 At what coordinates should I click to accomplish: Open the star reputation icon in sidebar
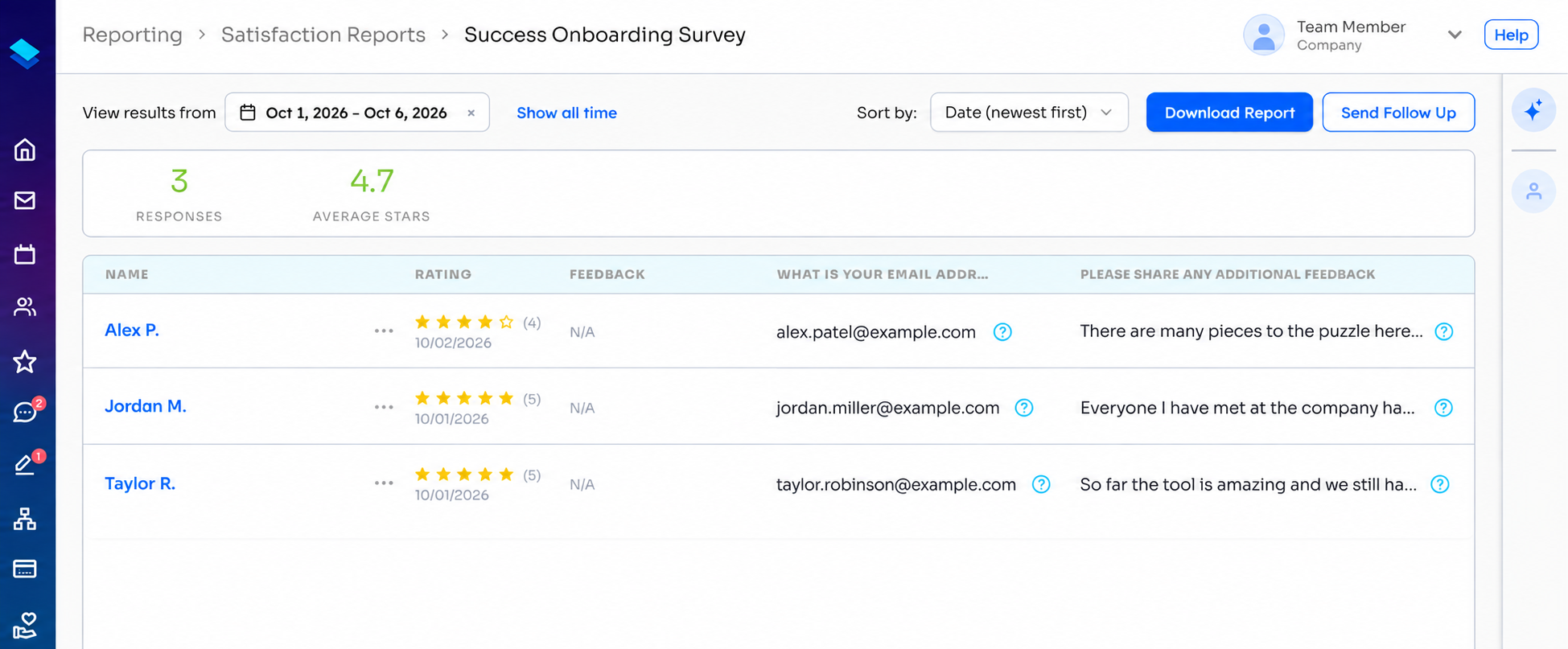coord(25,361)
